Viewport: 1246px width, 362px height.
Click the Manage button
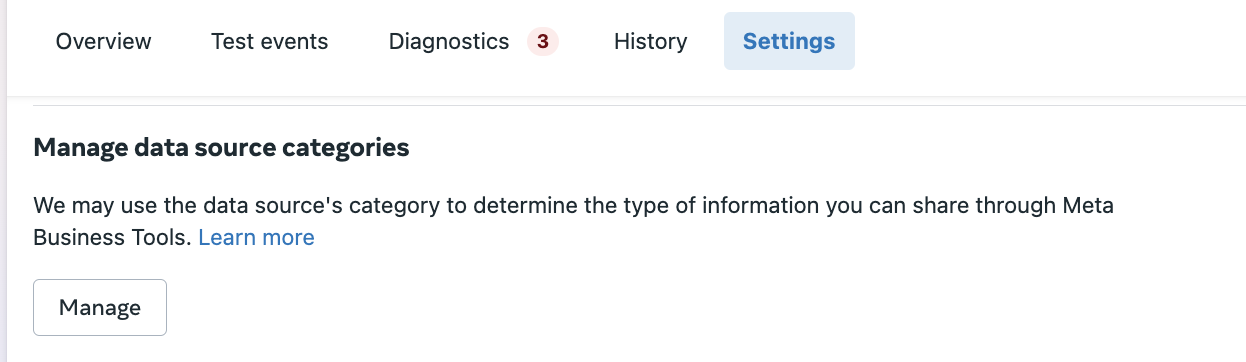(100, 307)
